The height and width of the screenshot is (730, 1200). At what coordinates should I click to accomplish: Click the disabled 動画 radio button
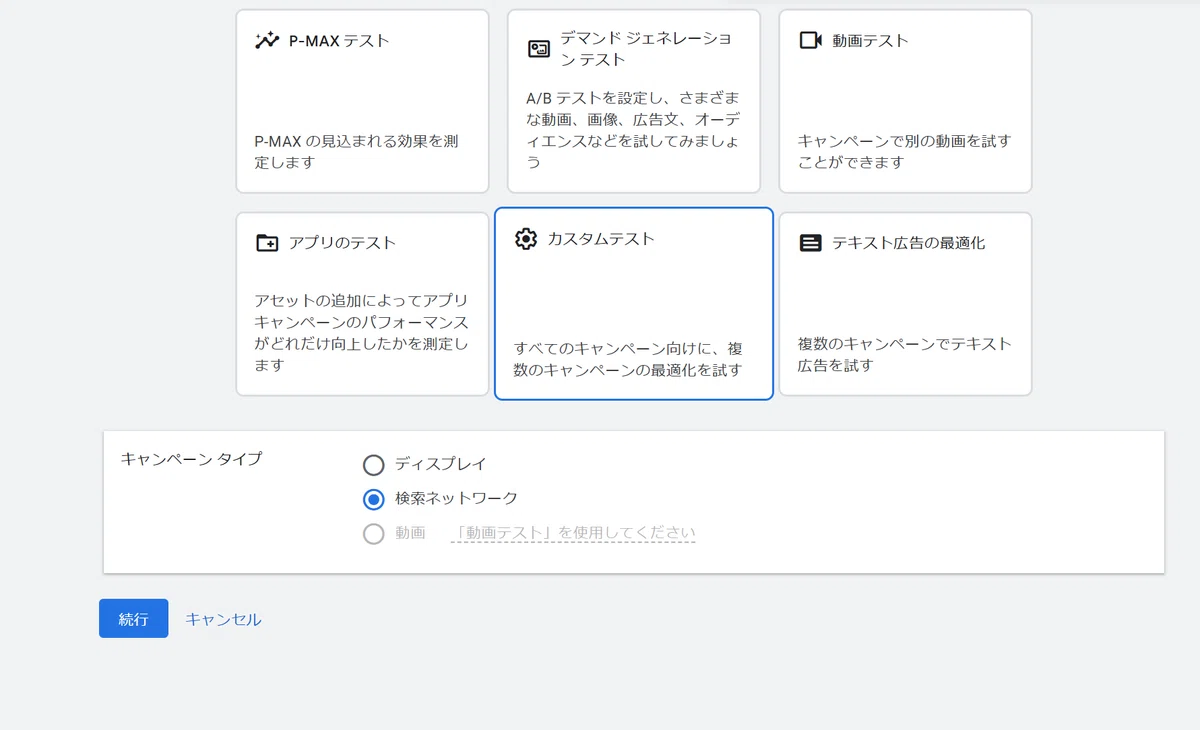pyautogui.click(x=374, y=533)
